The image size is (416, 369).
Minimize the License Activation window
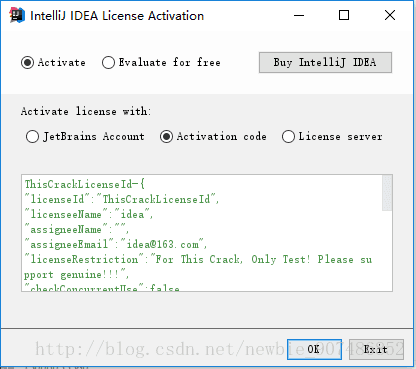click(299, 15)
